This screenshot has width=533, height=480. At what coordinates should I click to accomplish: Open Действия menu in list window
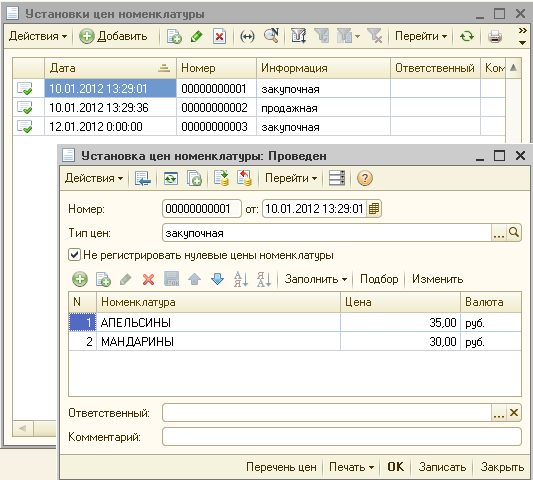[38, 36]
